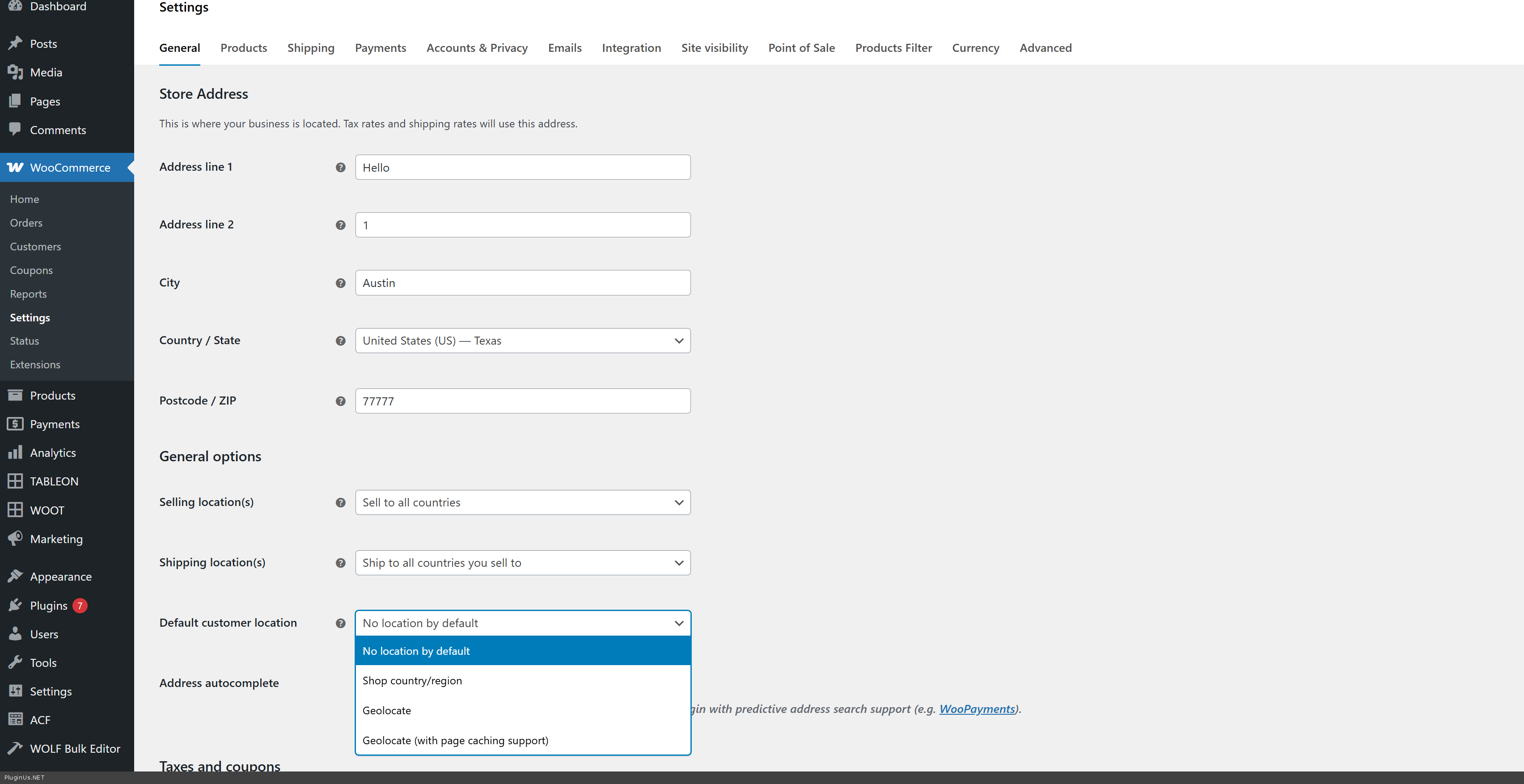Open the Marketing sidebar menu

click(x=56, y=539)
